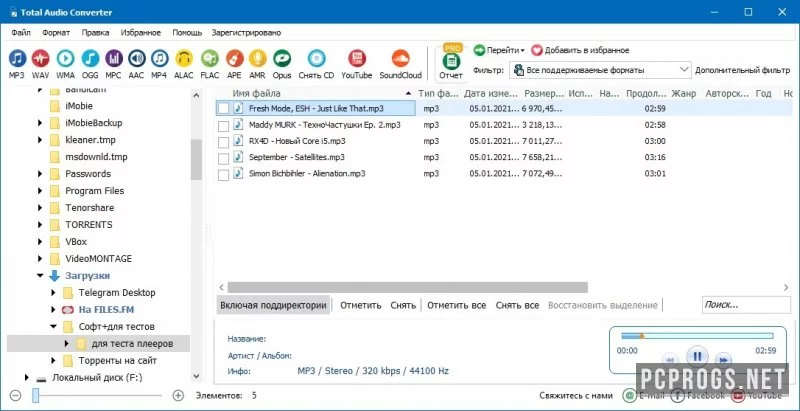This screenshot has width=800, height=411.
Task: Click the WMA format icon
Action: (65, 59)
